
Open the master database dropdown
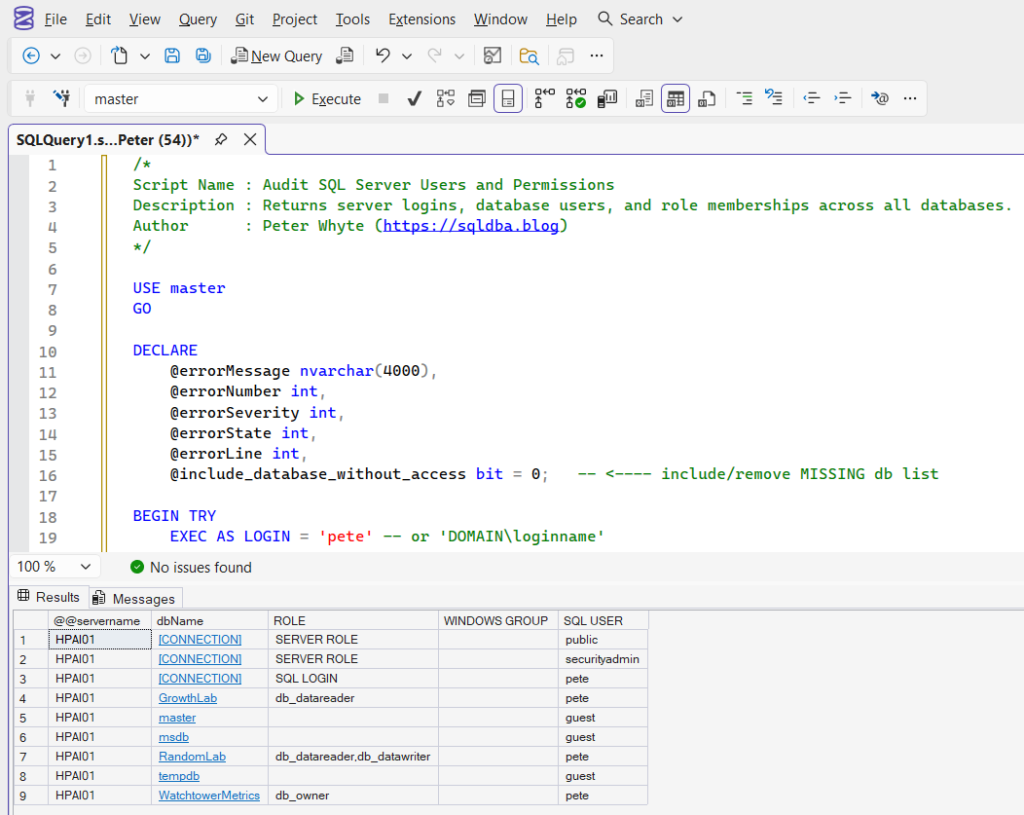point(263,98)
